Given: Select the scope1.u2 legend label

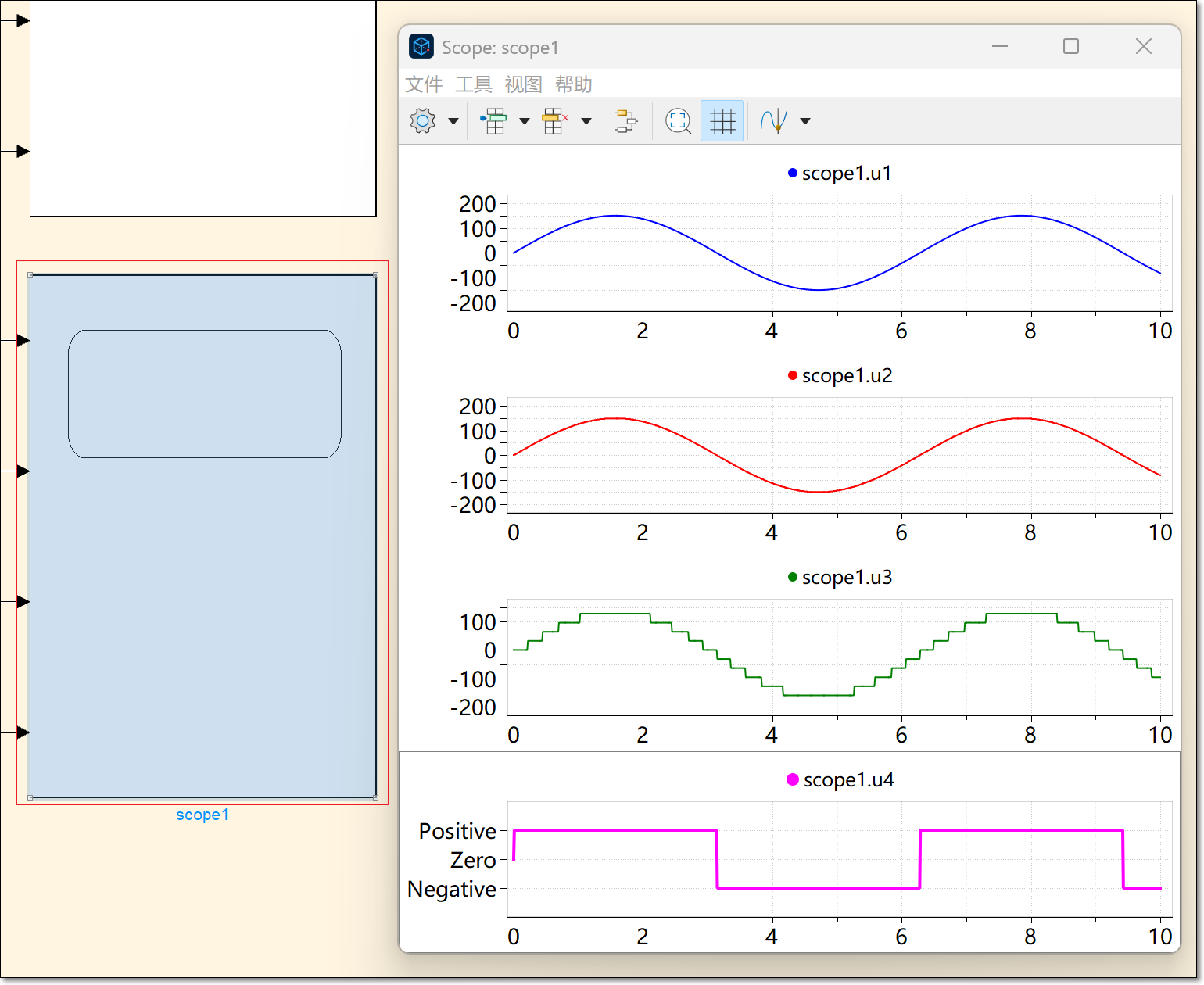Looking at the screenshot, I should 847,376.
